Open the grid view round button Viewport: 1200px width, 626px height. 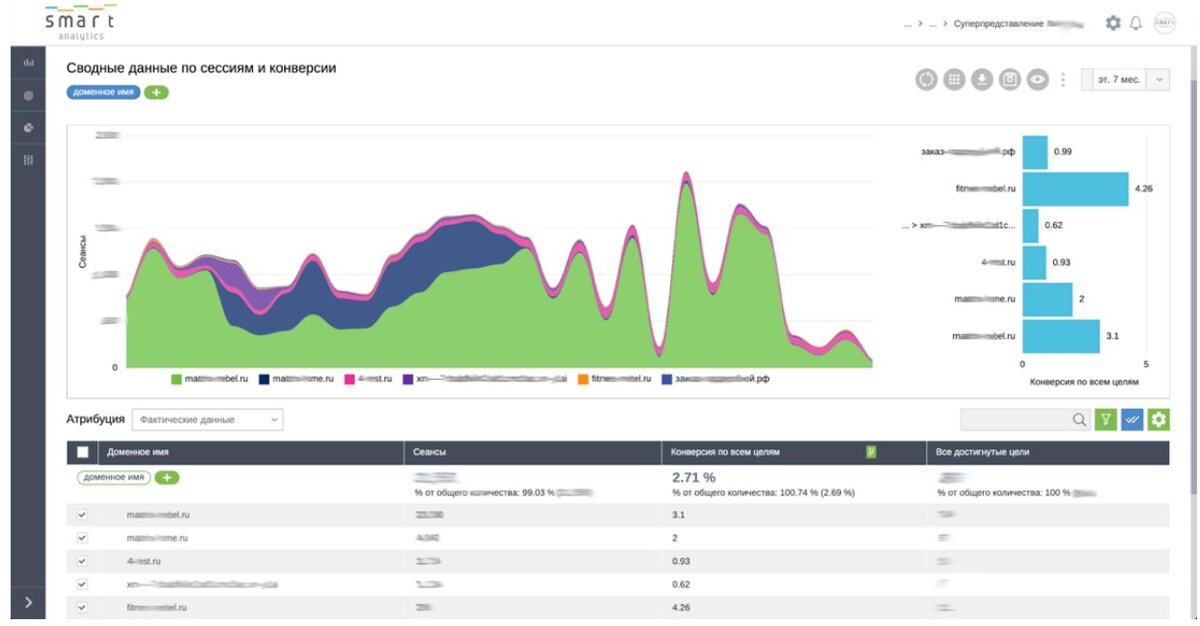coord(954,80)
